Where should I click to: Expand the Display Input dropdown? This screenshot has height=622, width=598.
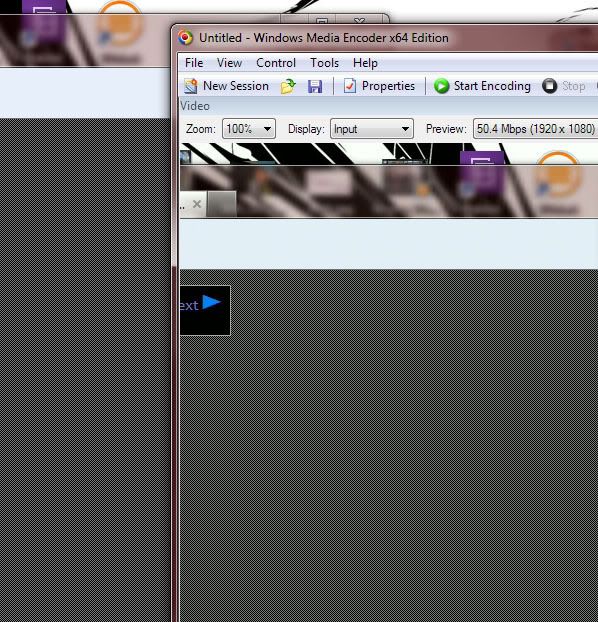point(372,129)
